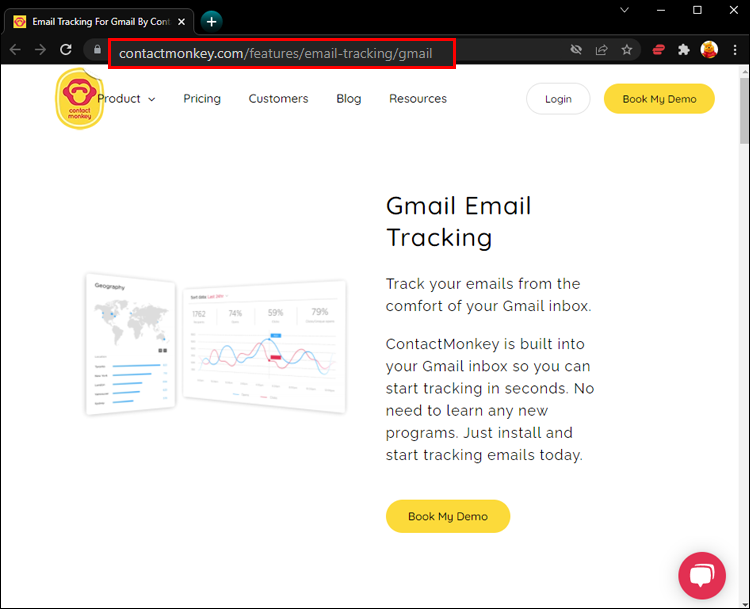This screenshot has height=609, width=750.
Task: Open the Pricing page
Action: pos(202,99)
